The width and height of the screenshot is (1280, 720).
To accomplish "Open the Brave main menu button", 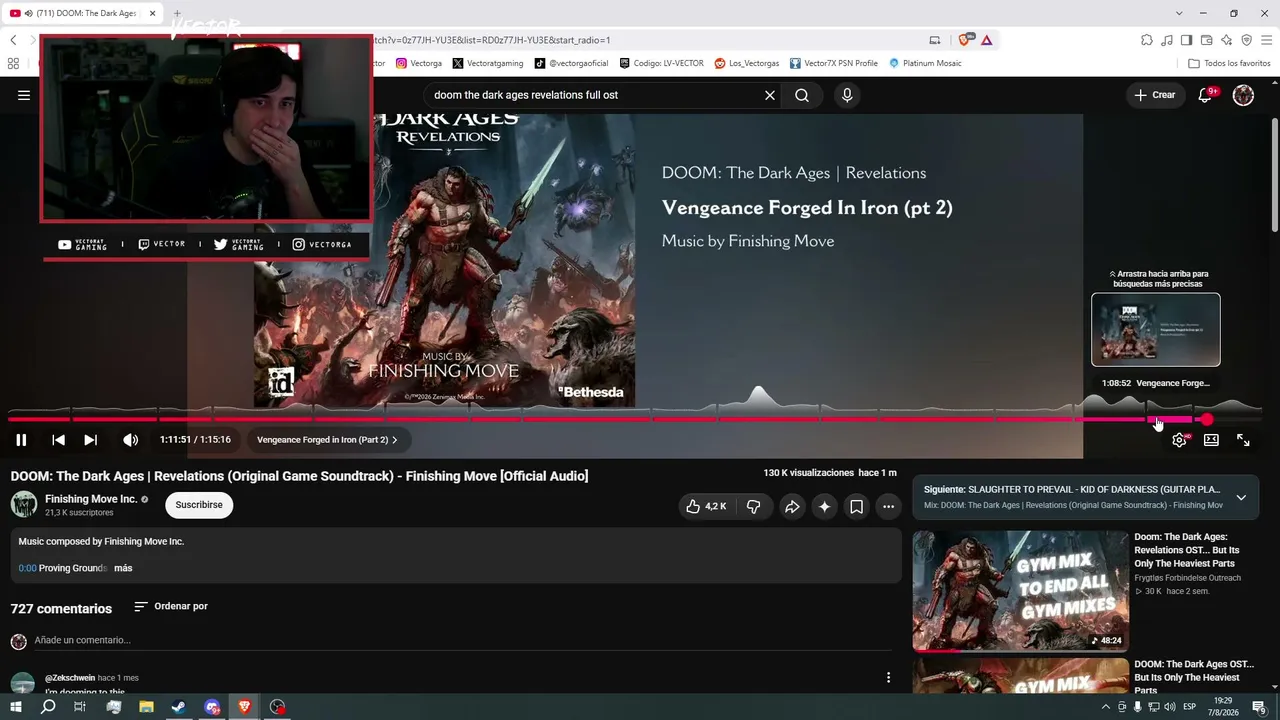I will (x=1266, y=40).
